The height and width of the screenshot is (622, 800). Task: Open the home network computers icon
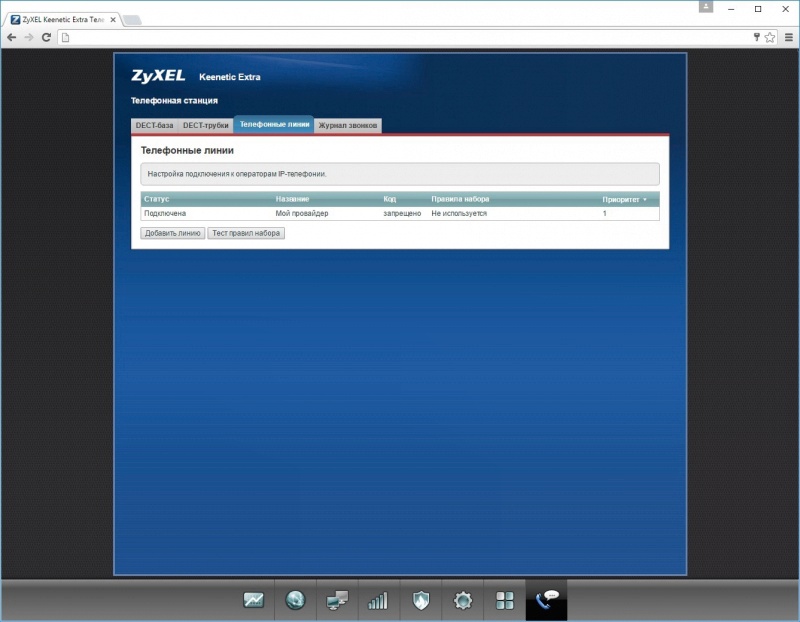[x=337, y=600]
